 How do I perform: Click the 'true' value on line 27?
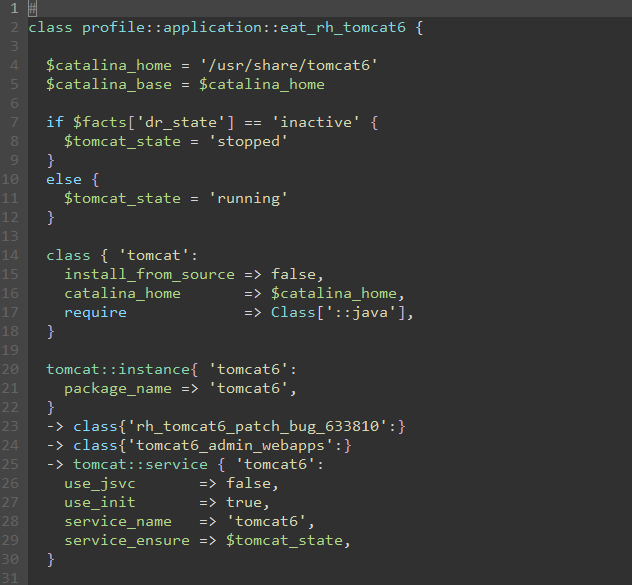click(x=243, y=503)
